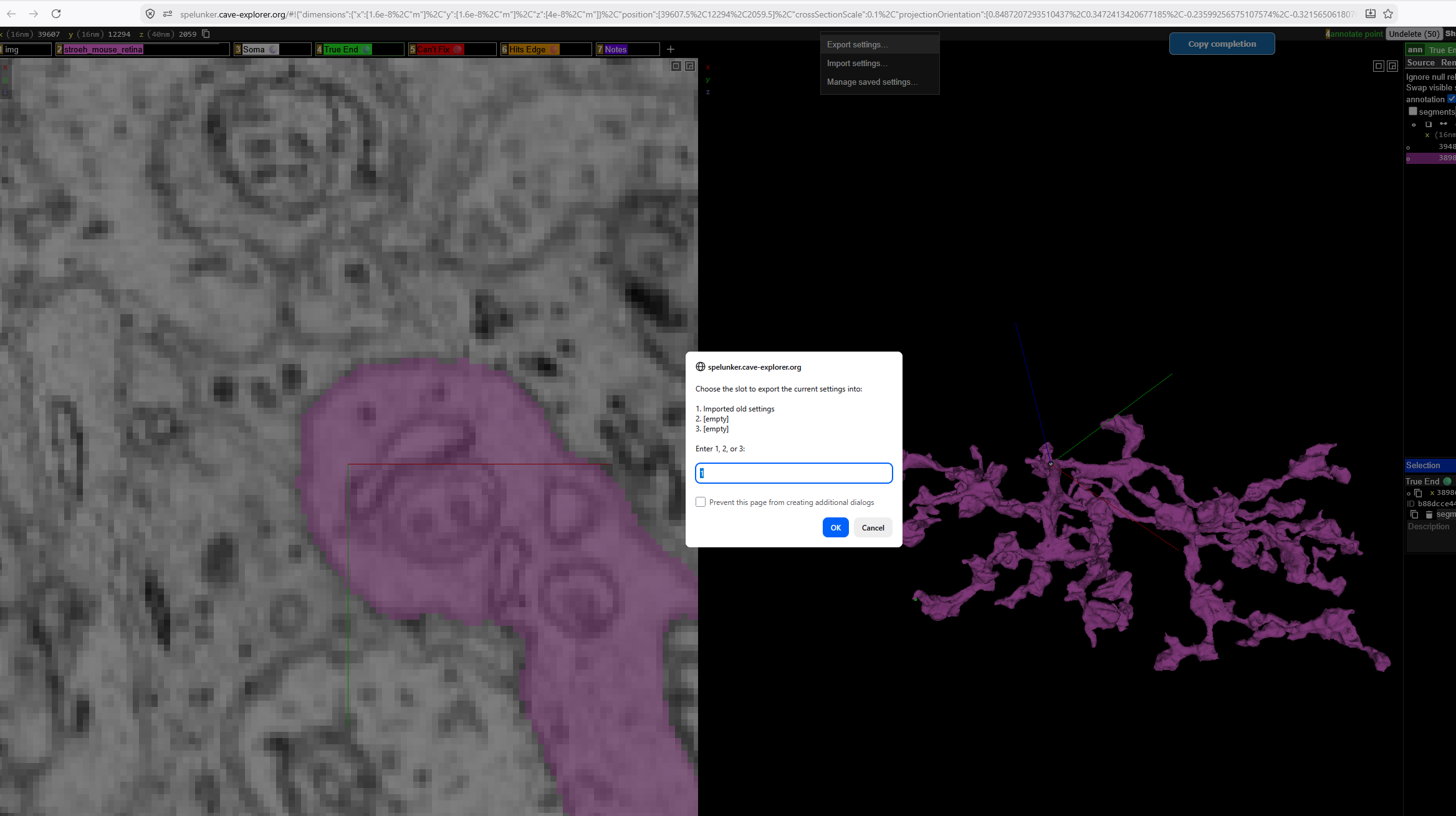Image resolution: width=1456 pixels, height=816 pixels.
Task: Click the annotate line tool icon in annotation panel
Action: click(x=1444, y=124)
